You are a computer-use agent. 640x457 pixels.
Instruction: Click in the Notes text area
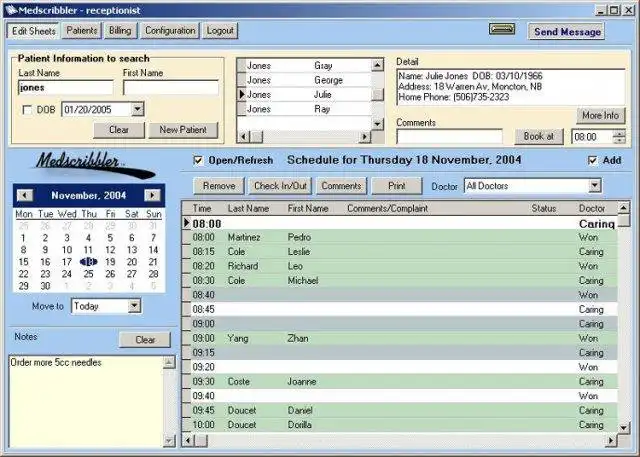[x=86, y=402]
